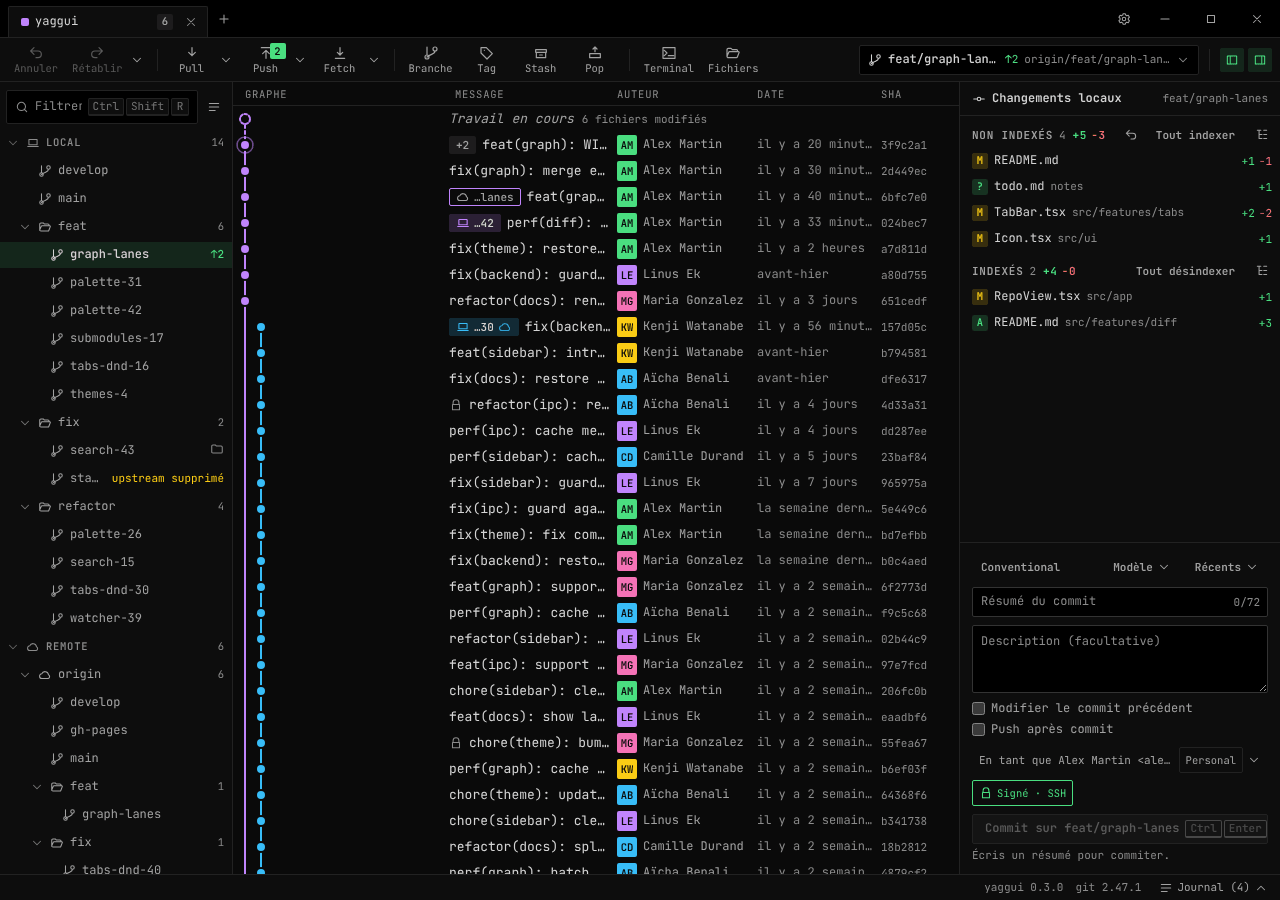Toggle the Conventional commit mode
Viewport: 1280px width, 900px height.
point(1020,567)
